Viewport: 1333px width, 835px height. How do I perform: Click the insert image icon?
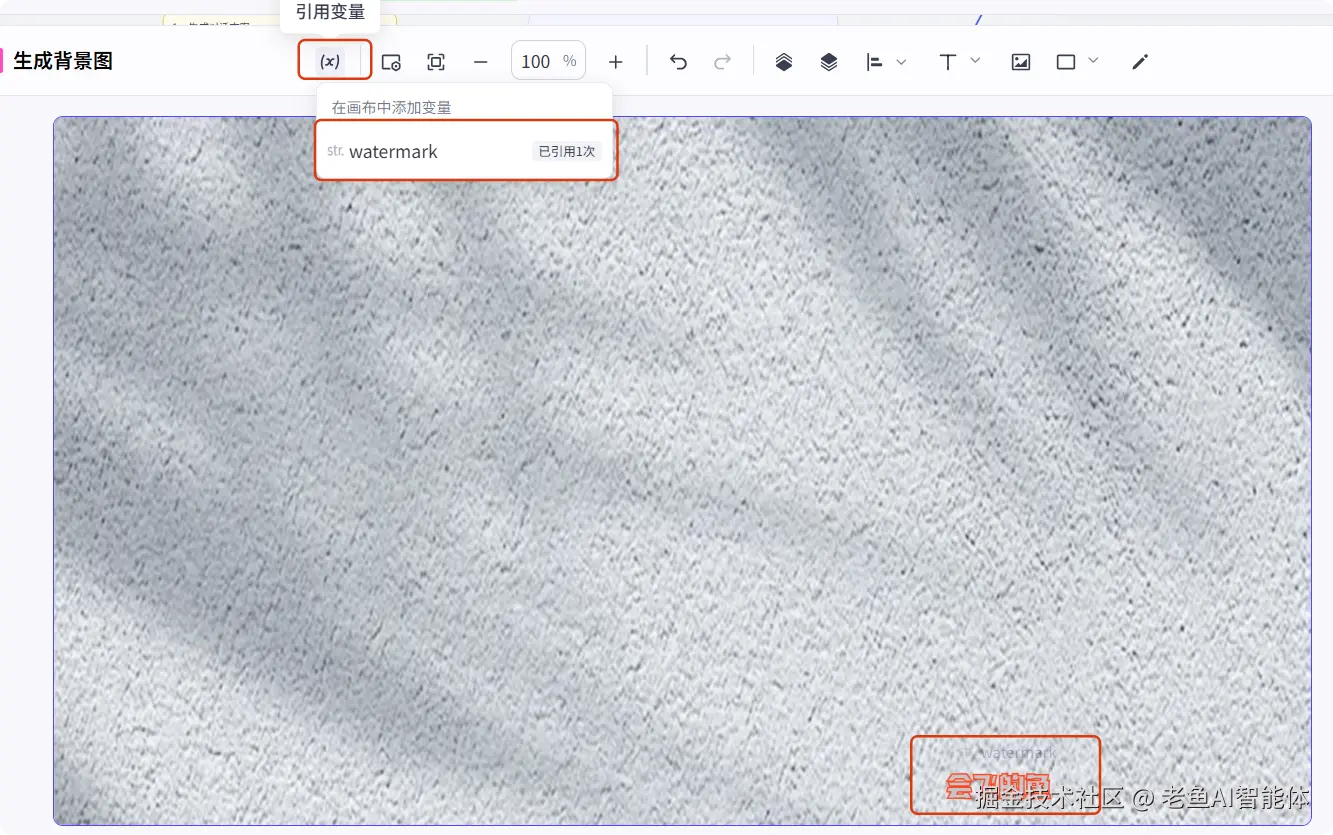(1021, 62)
